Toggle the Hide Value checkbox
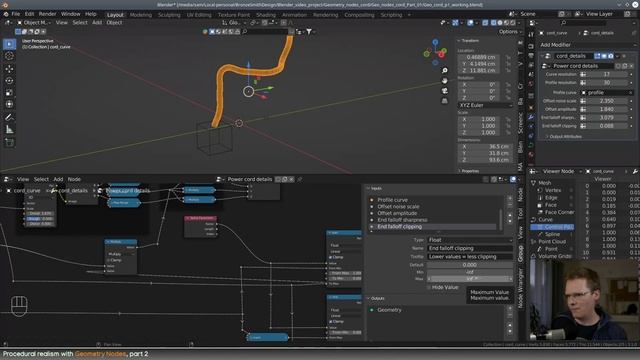 pyautogui.click(x=429, y=287)
